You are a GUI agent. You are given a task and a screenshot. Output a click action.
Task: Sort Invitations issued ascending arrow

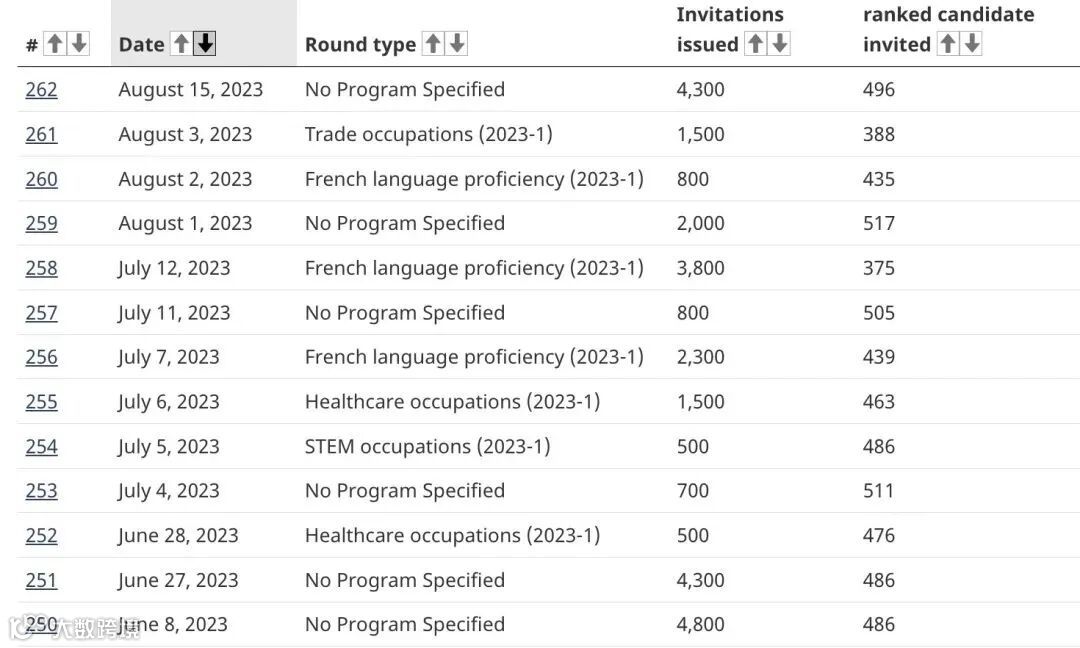(x=756, y=44)
